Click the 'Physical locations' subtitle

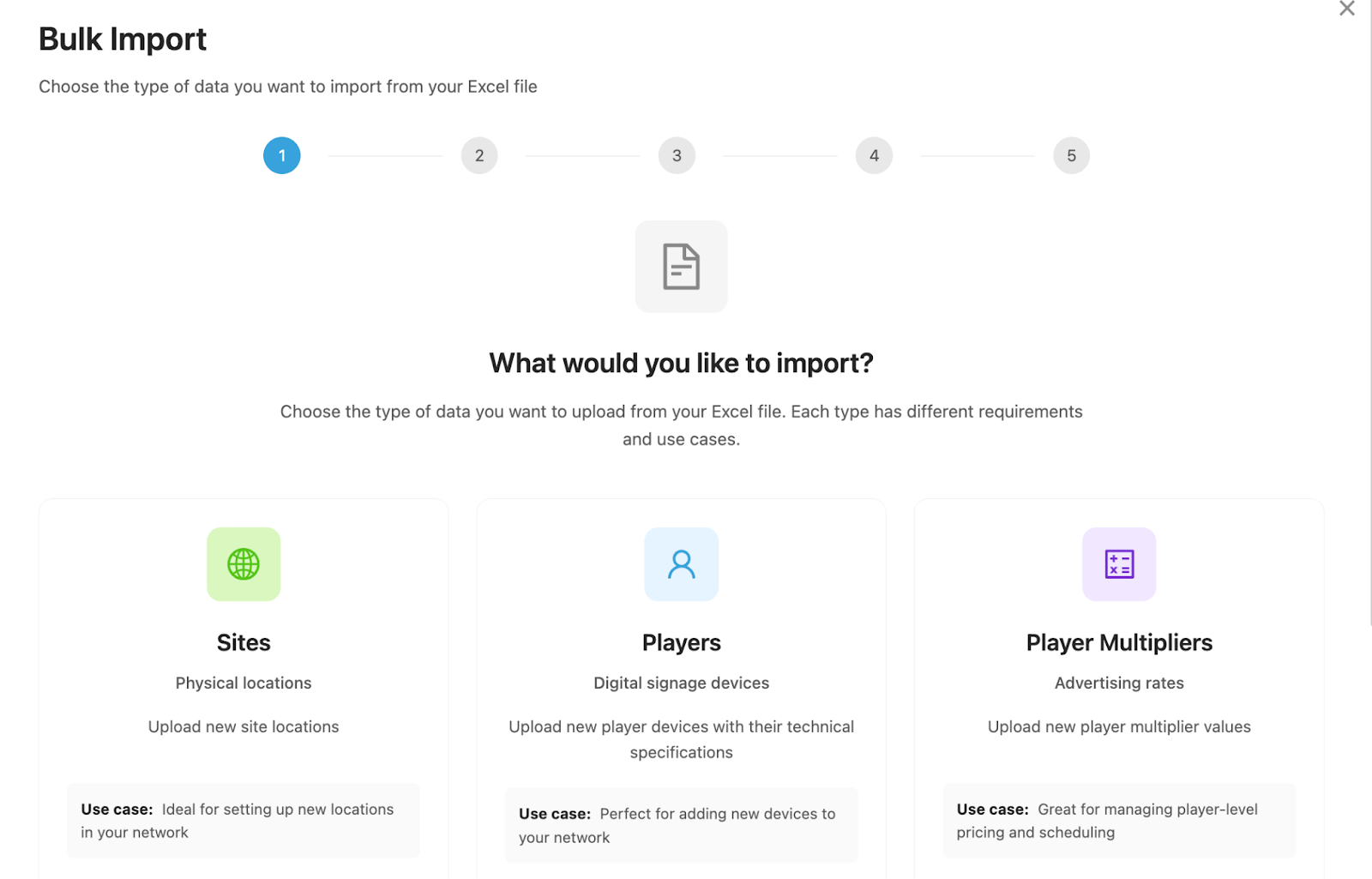244,683
